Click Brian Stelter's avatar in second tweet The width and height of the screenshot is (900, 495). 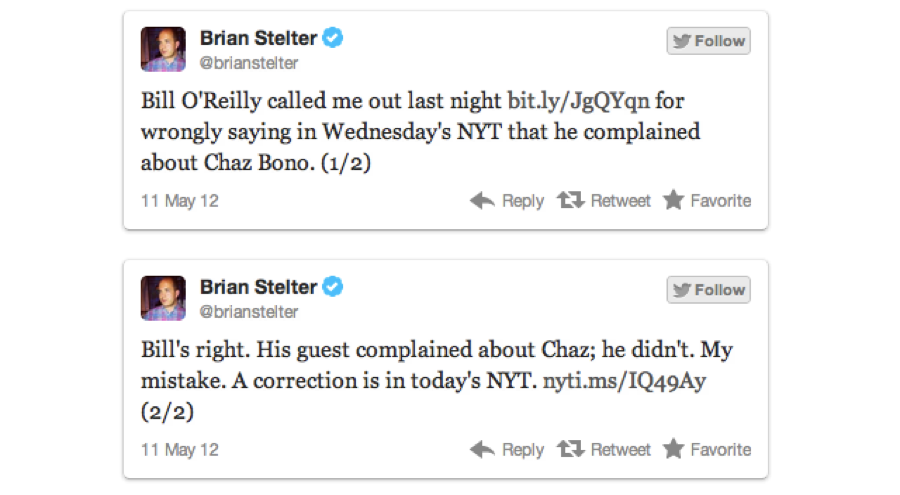(163, 298)
